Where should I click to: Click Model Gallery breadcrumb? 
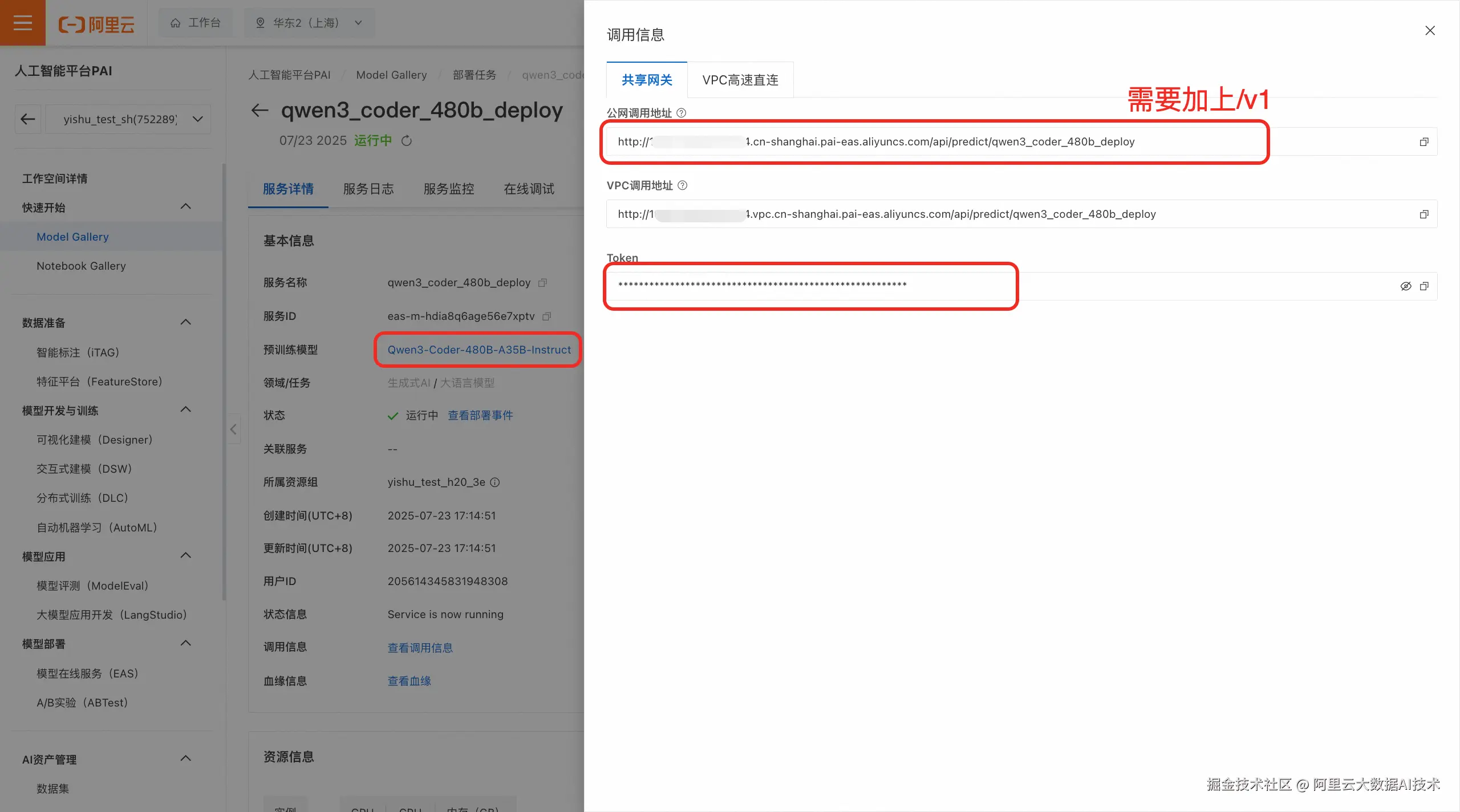(x=391, y=75)
